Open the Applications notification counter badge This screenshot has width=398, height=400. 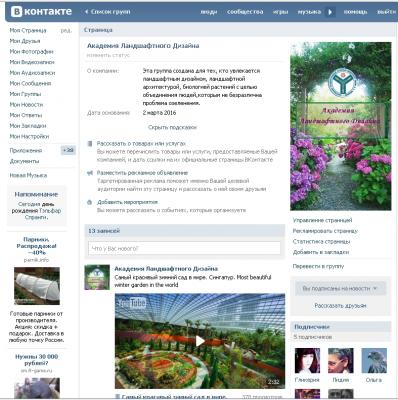pos(68,150)
